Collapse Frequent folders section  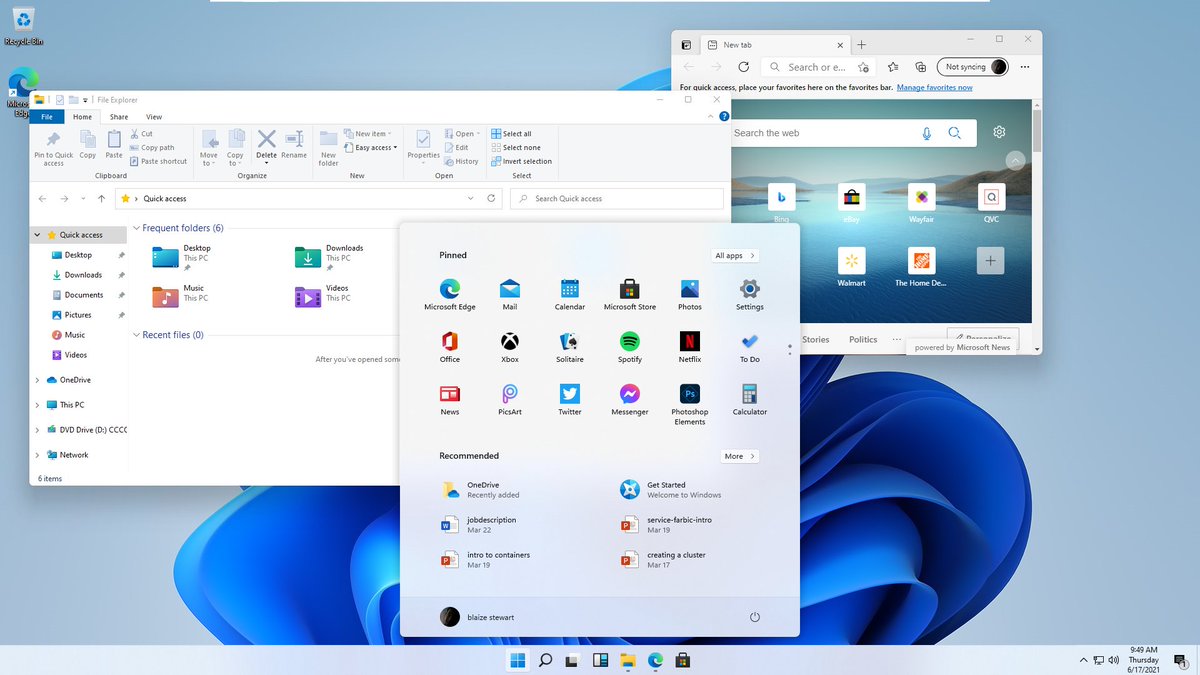click(137, 228)
